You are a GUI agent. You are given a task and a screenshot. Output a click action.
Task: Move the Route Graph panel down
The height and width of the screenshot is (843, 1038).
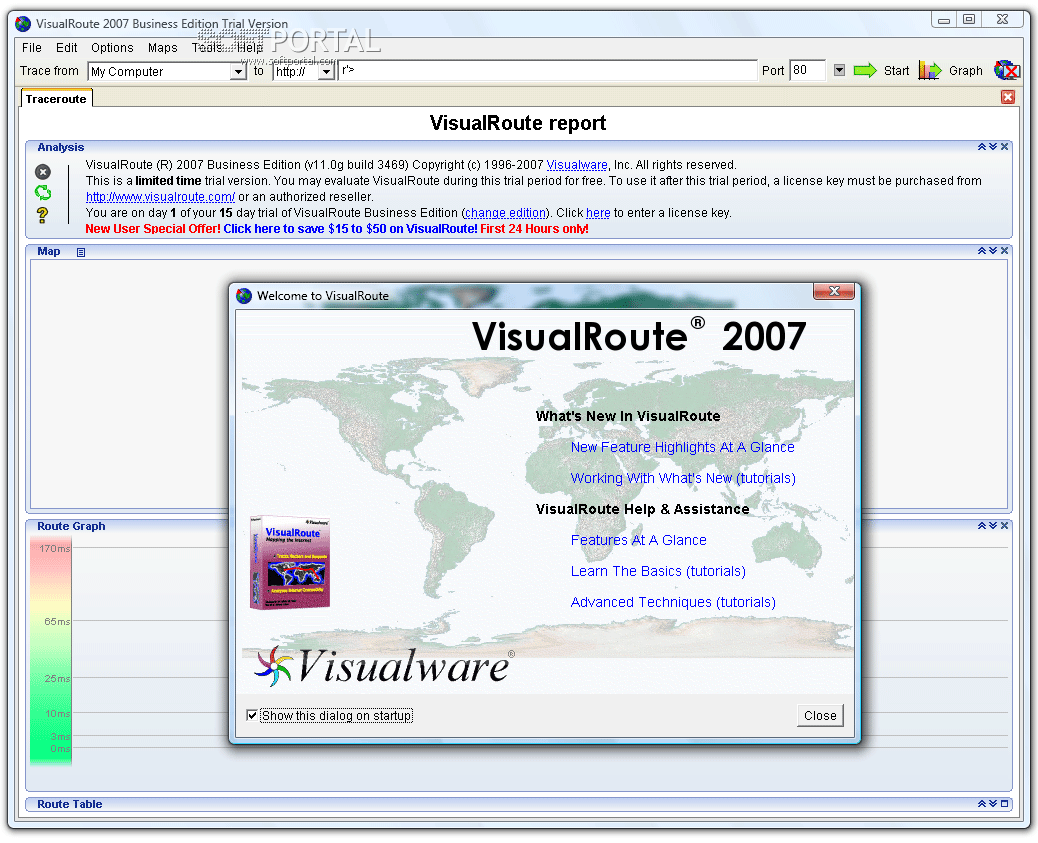pyautogui.click(x=993, y=526)
